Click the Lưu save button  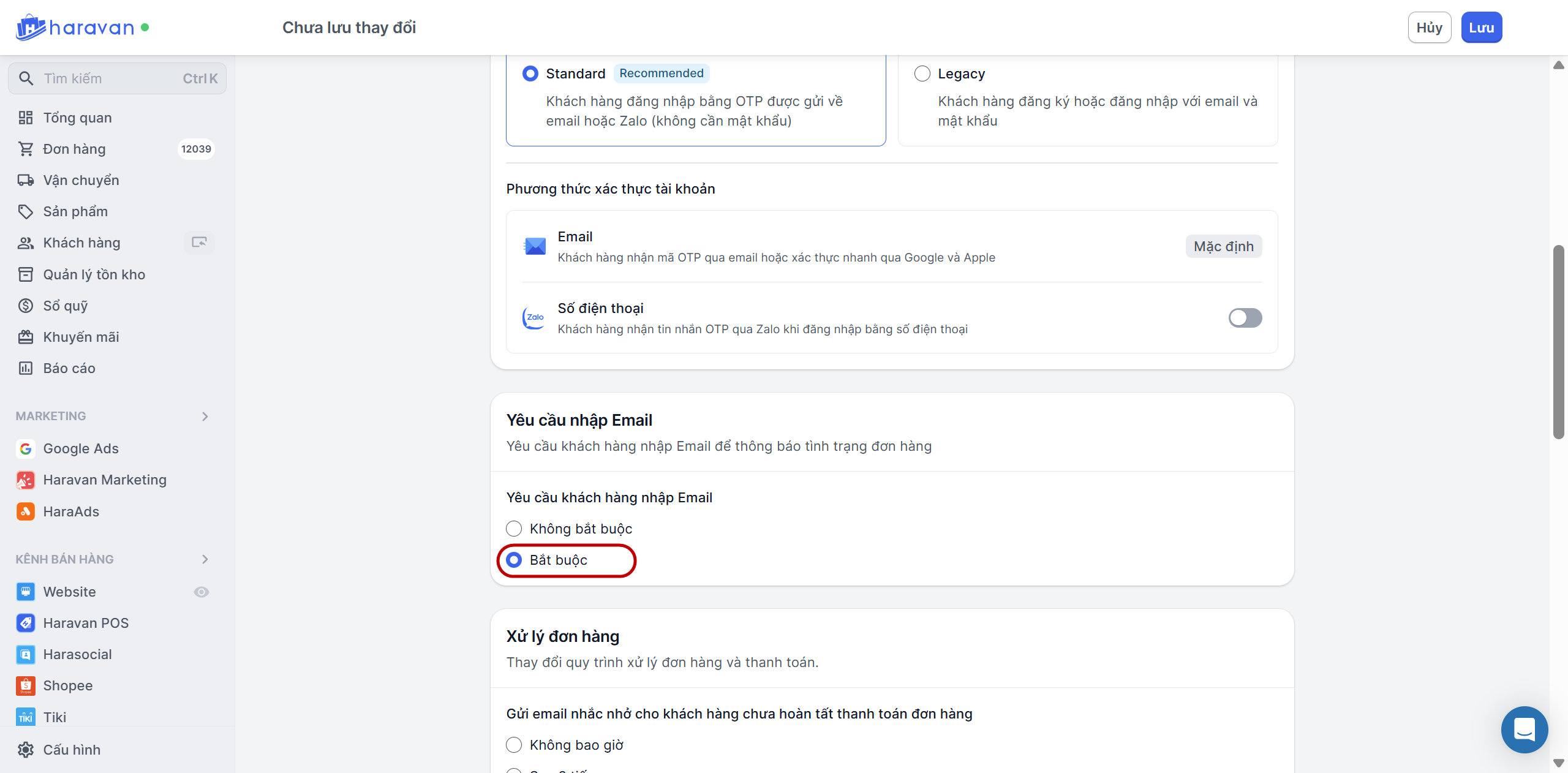point(1481,28)
